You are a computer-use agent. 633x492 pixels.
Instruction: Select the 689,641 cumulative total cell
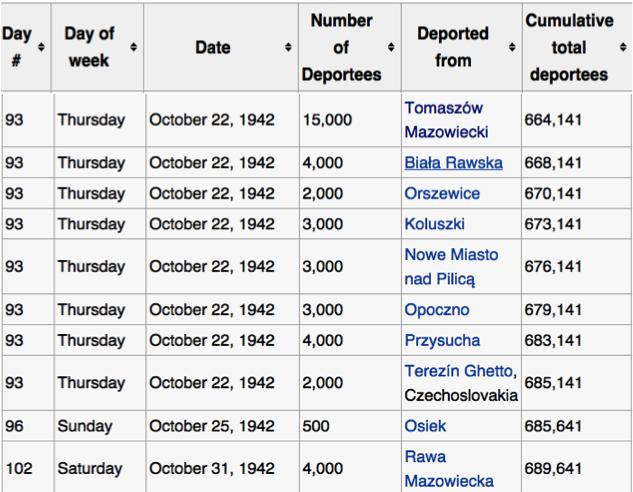click(x=576, y=469)
